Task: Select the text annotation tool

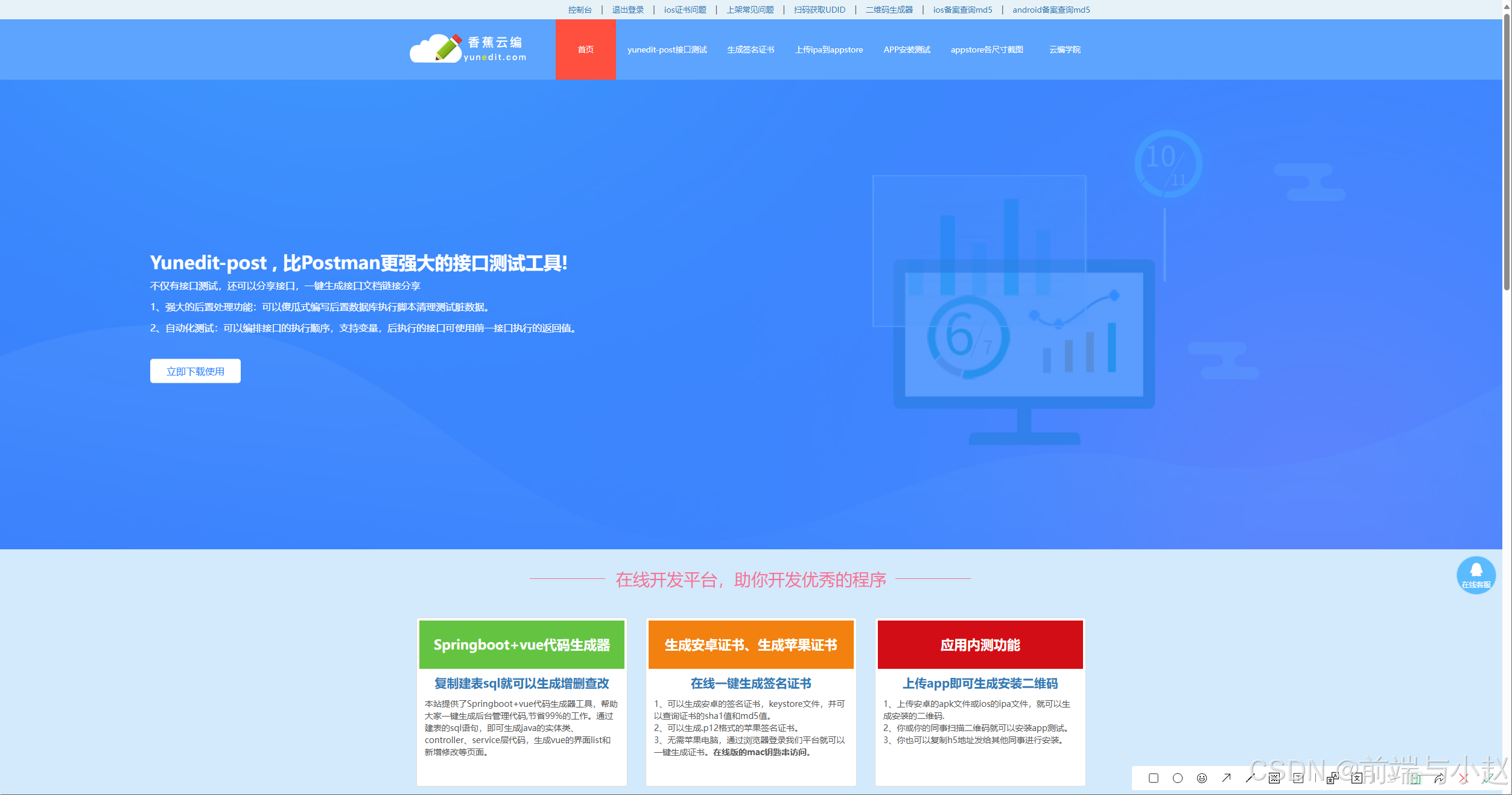Action: click(x=1298, y=778)
